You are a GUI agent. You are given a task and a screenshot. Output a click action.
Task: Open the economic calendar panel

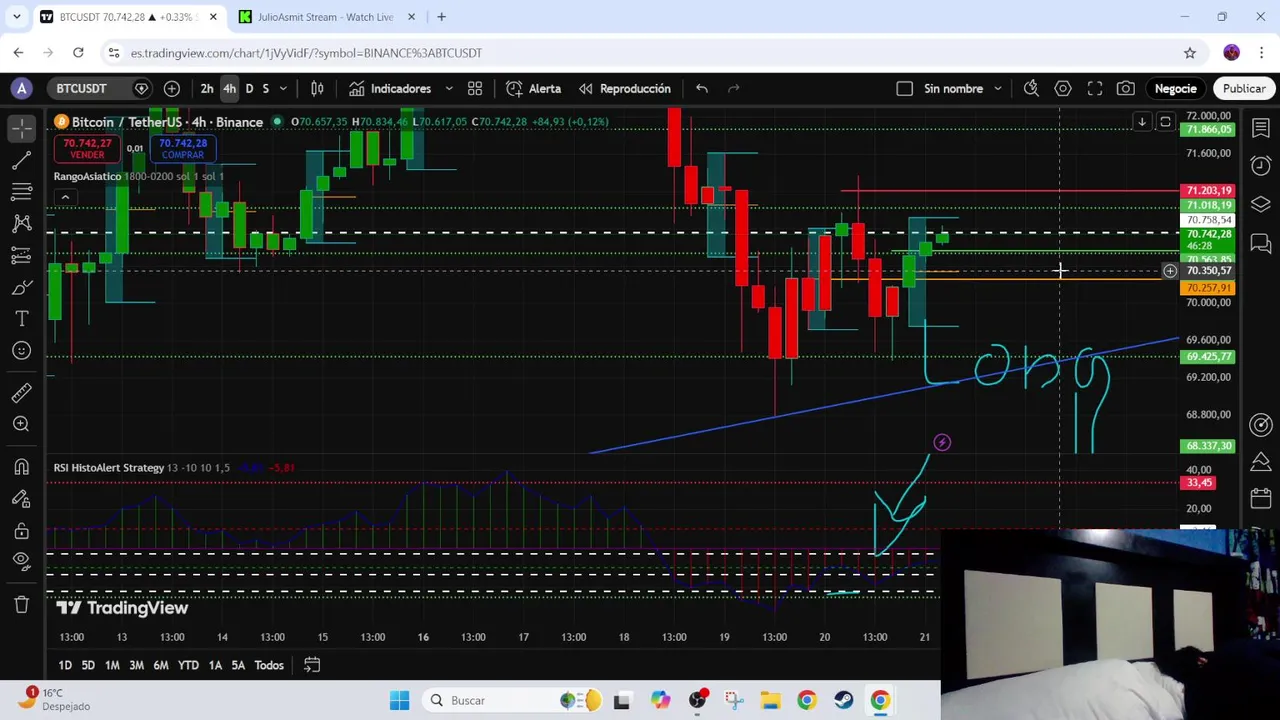[1261, 498]
